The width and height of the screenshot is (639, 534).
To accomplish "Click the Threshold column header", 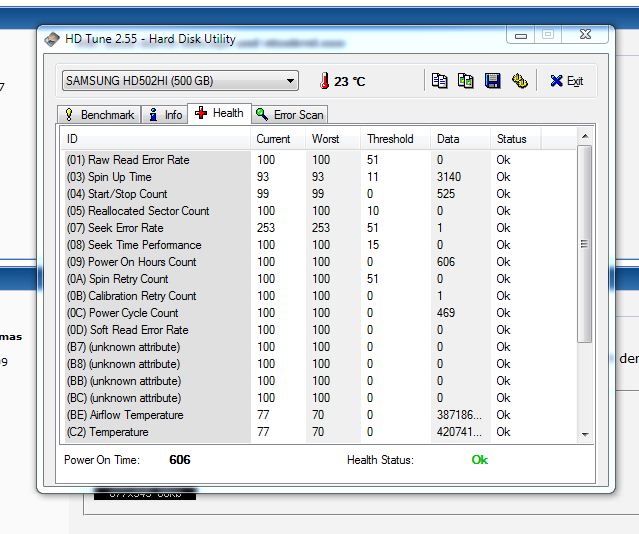I will click(x=395, y=139).
